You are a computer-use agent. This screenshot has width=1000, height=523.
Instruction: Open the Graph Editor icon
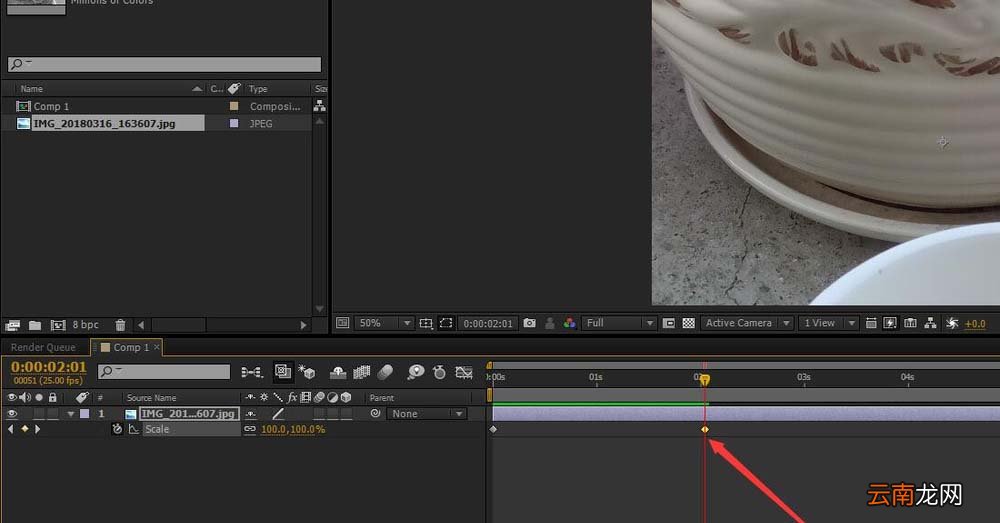[x=464, y=372]
